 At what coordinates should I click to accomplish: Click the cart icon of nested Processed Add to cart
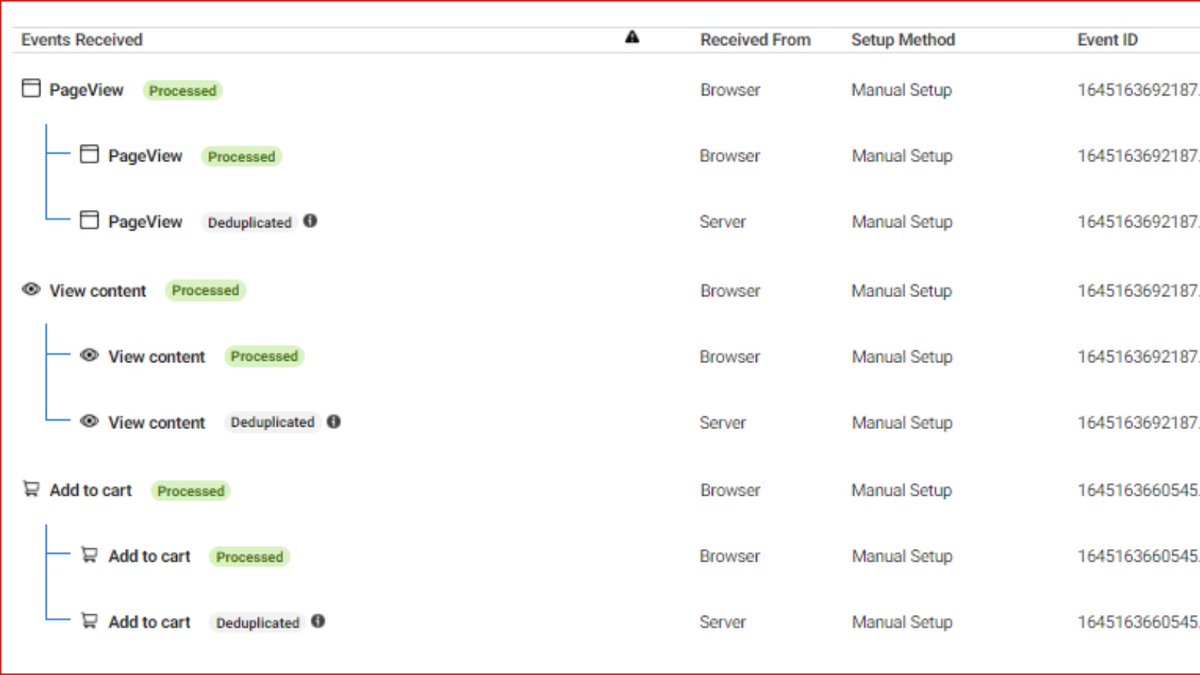click(89, 555)
